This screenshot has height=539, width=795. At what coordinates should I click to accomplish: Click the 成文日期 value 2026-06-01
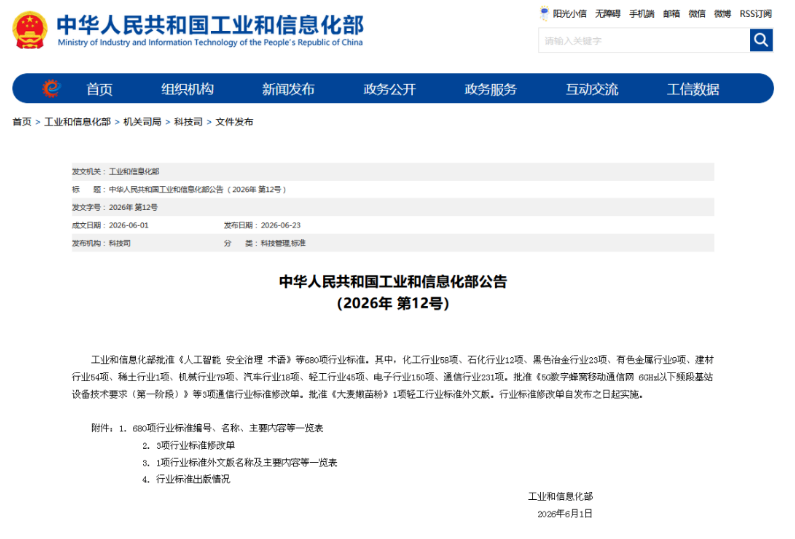(x=129, y=225)
